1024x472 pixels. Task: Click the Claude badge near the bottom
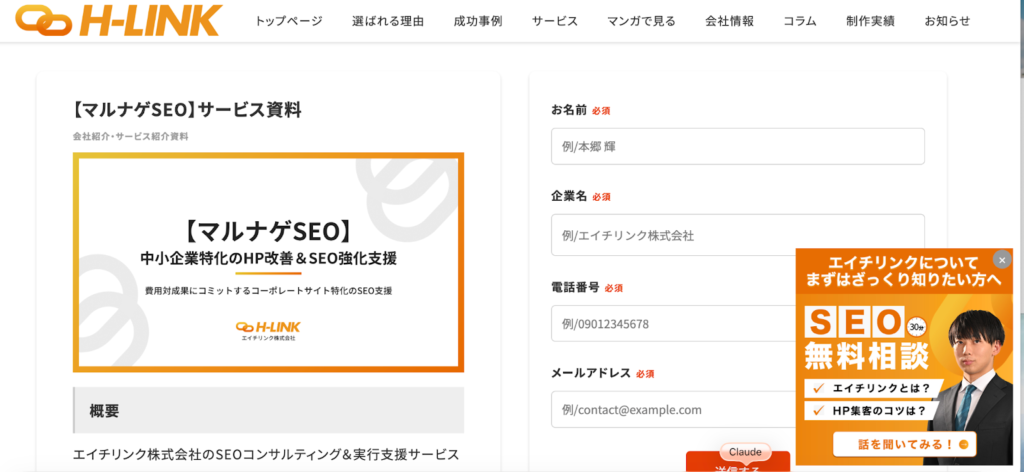745,452
